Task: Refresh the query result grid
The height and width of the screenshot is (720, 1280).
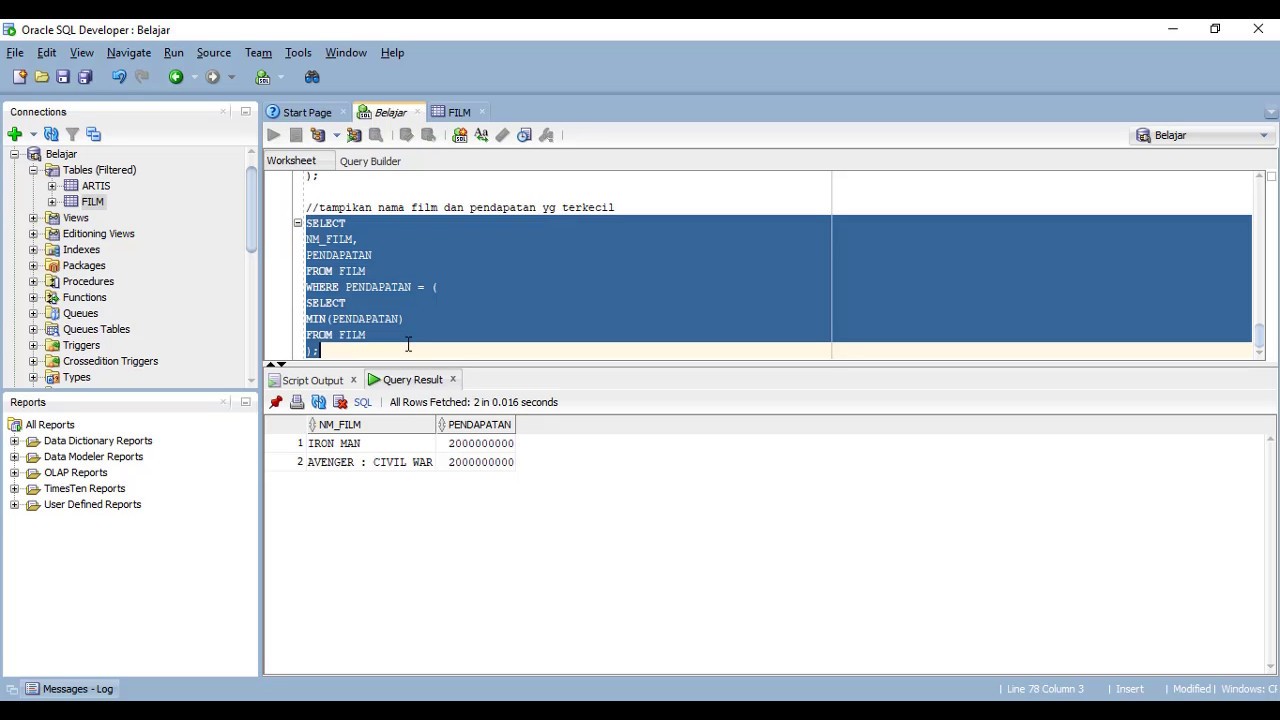Action: tap(319, 402)
